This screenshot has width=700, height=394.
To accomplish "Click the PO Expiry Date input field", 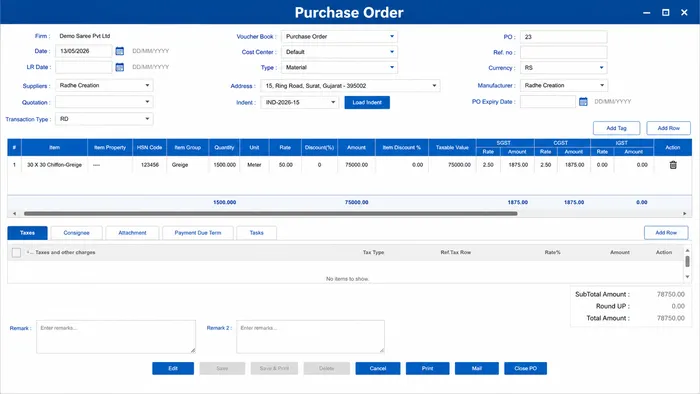I will (x=548, y=102).
